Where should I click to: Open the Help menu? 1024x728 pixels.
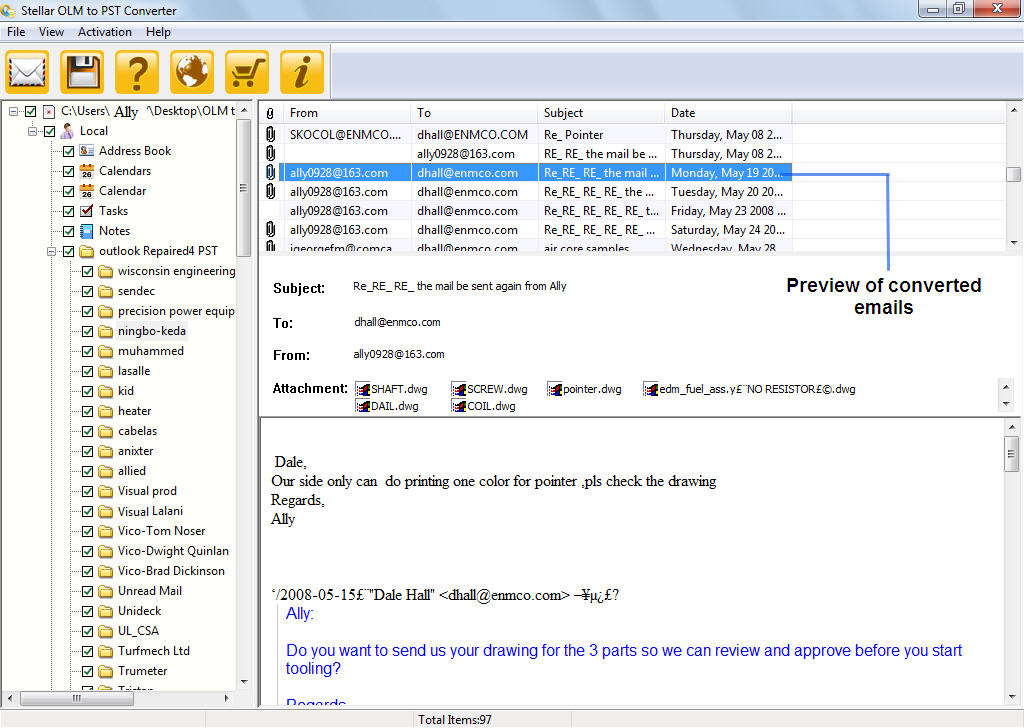[x=158, y=32]
